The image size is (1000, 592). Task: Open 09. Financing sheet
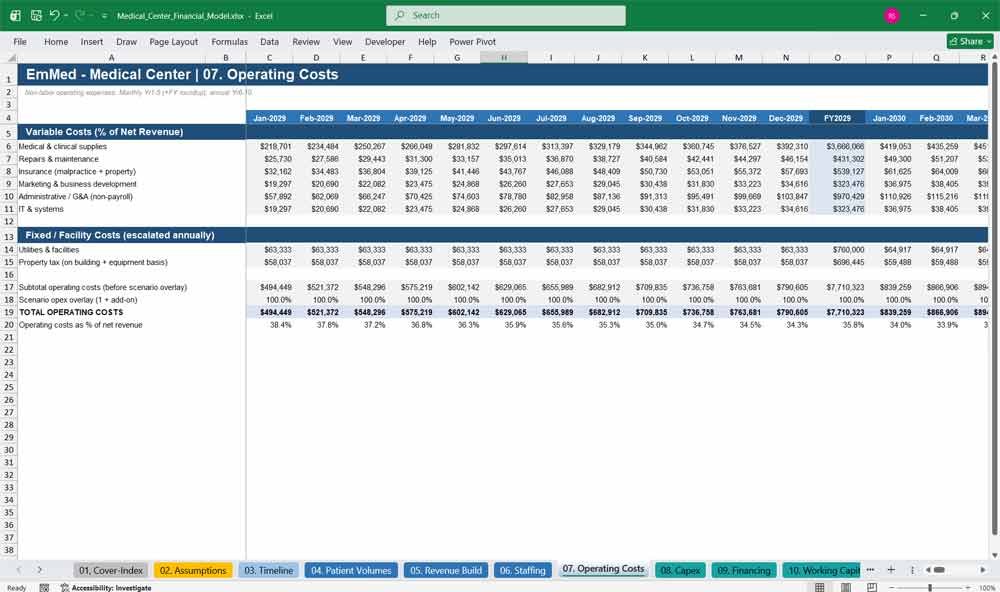pyautogui.click(x=744, y=570)
